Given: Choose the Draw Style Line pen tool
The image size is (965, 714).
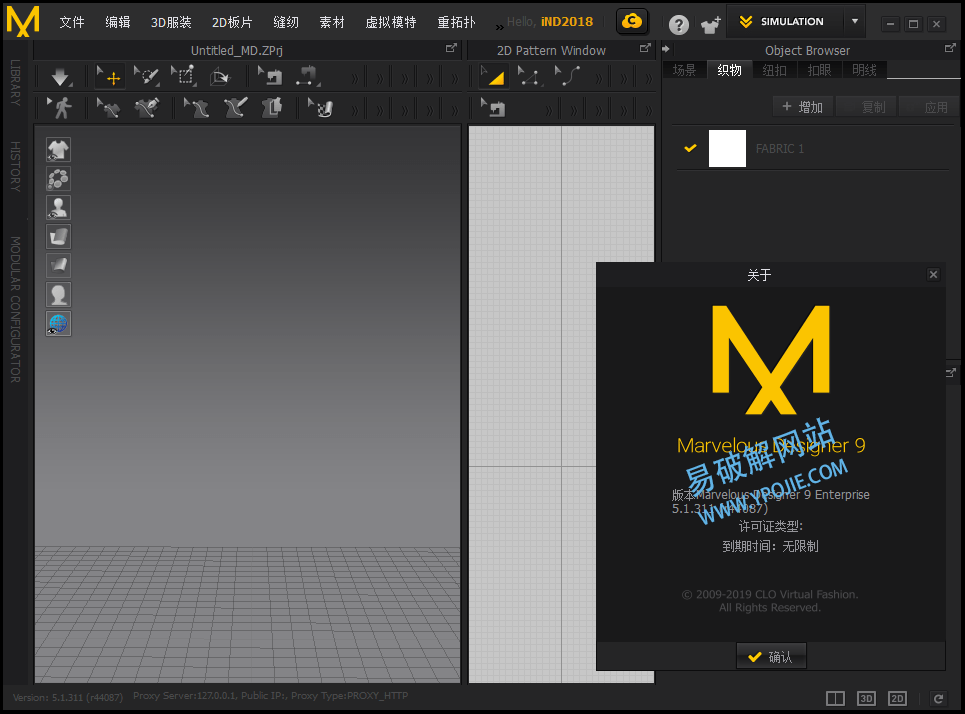Looking at the screenshot, I should pos(147,108).
